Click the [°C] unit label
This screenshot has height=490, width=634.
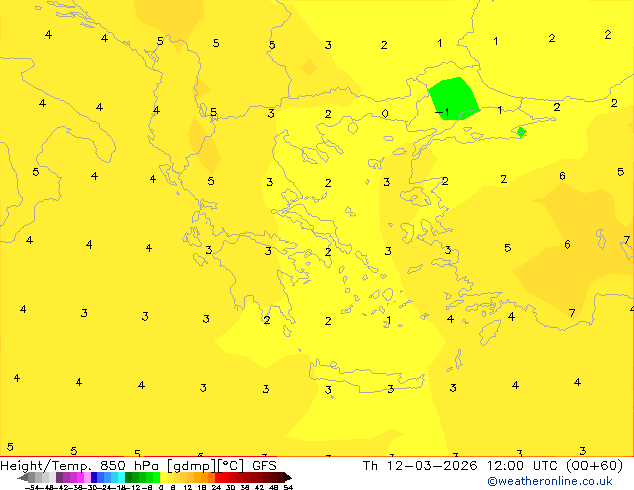[233, 465]
